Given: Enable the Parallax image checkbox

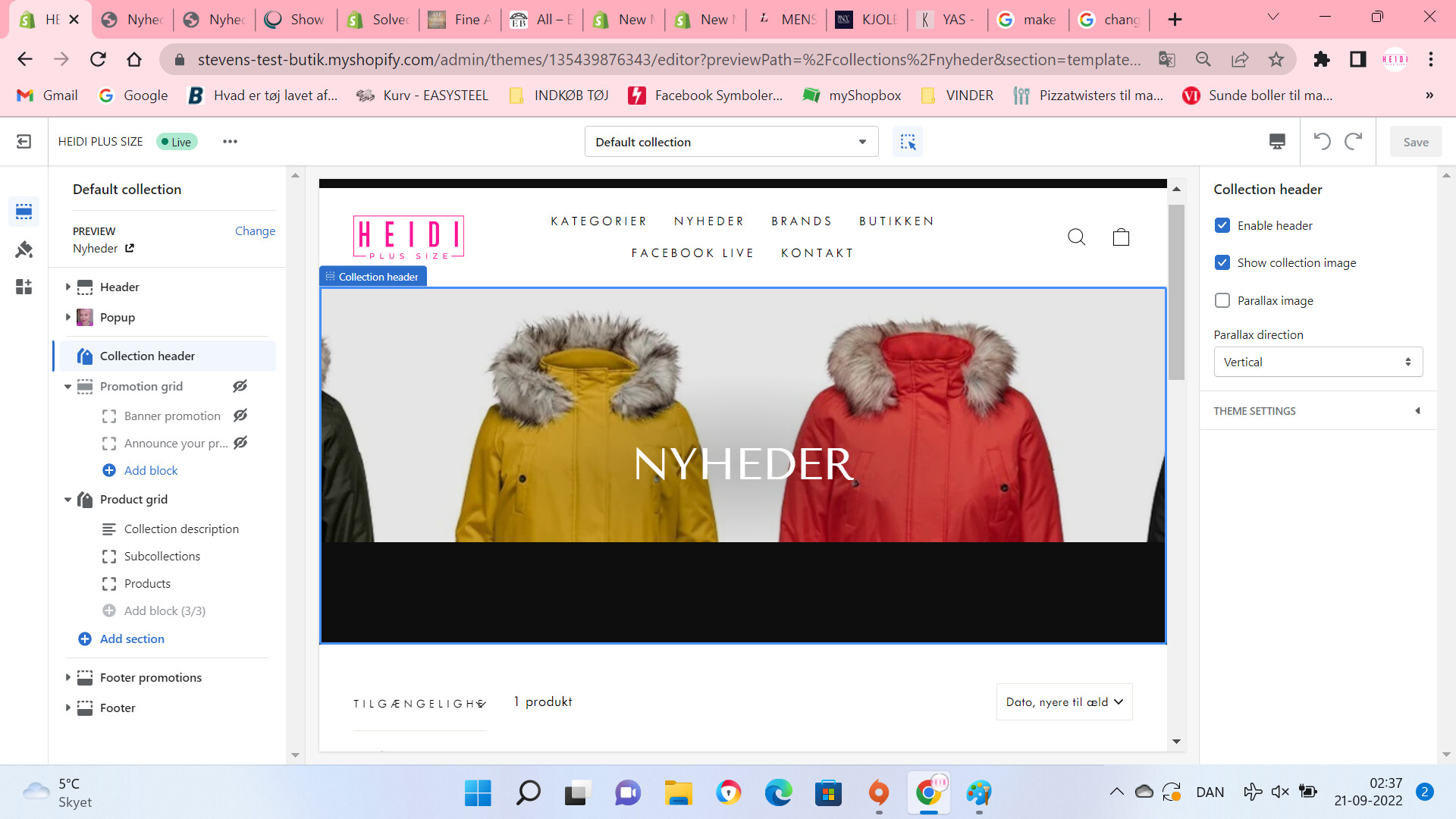Looking at the screenshot, I should pos(1222,300).
